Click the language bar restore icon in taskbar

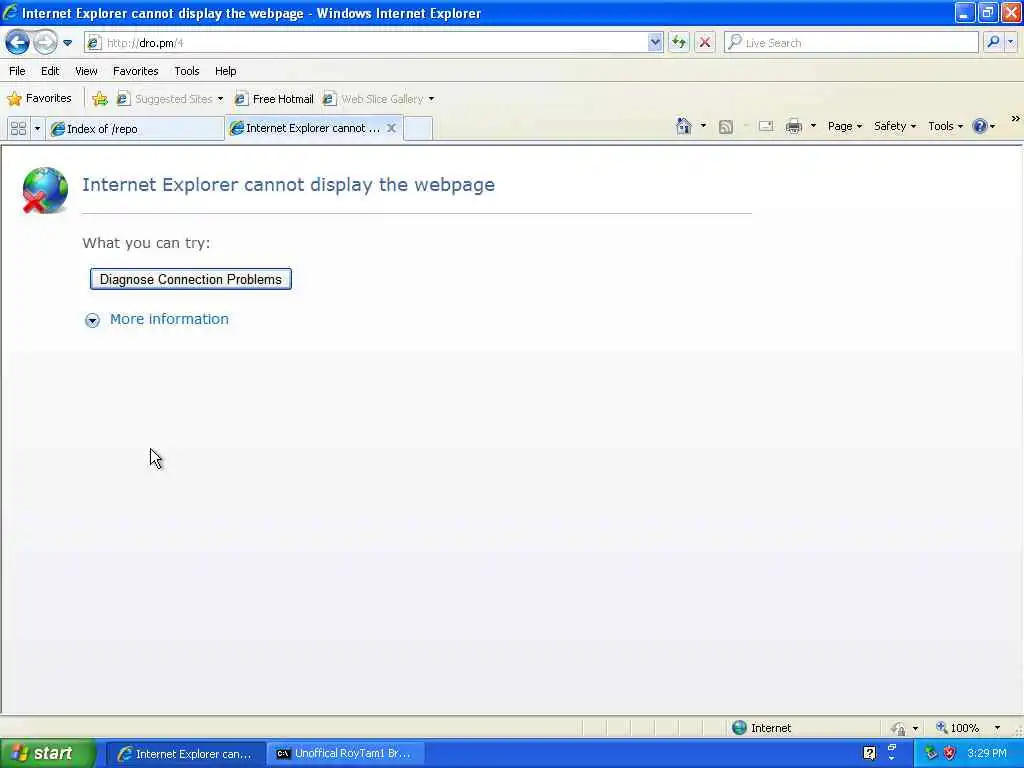coord(892,748)
